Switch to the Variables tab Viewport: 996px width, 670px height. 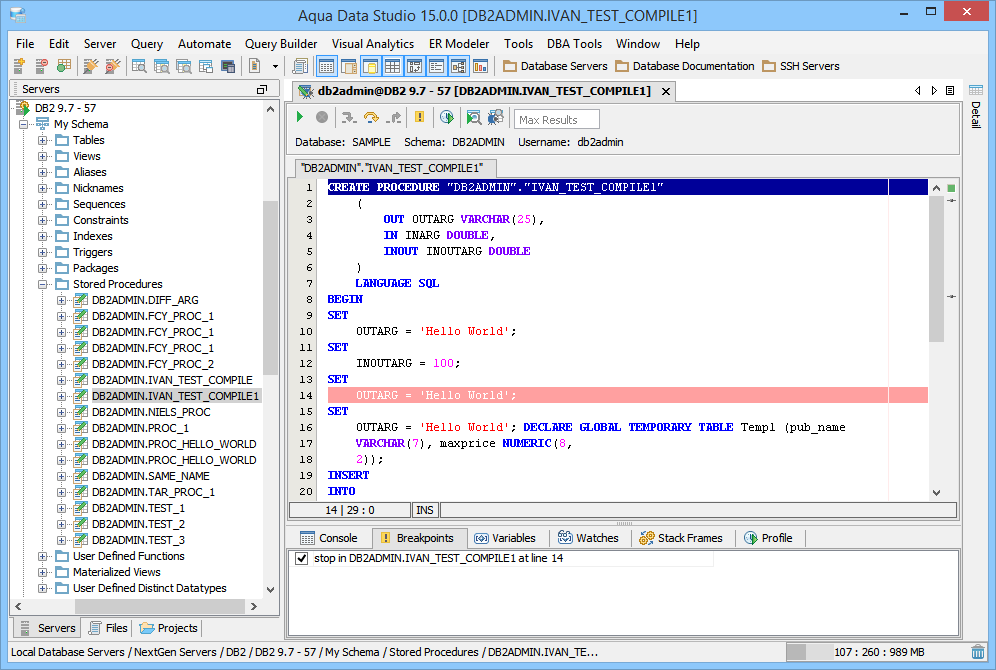click(505, 538)
